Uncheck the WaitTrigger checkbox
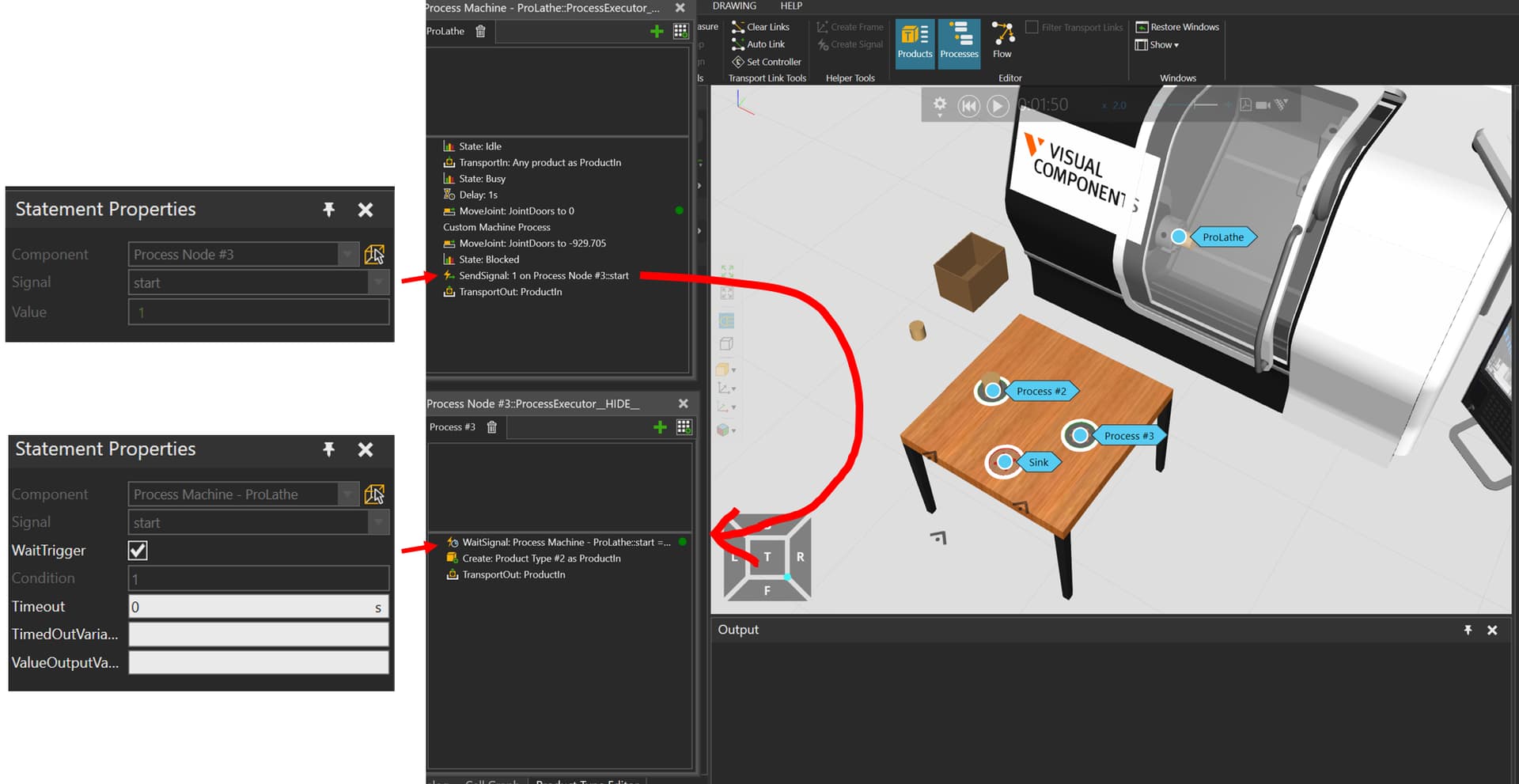The image size is (1519, 784). pyautogui.click(x=138, y=551)
